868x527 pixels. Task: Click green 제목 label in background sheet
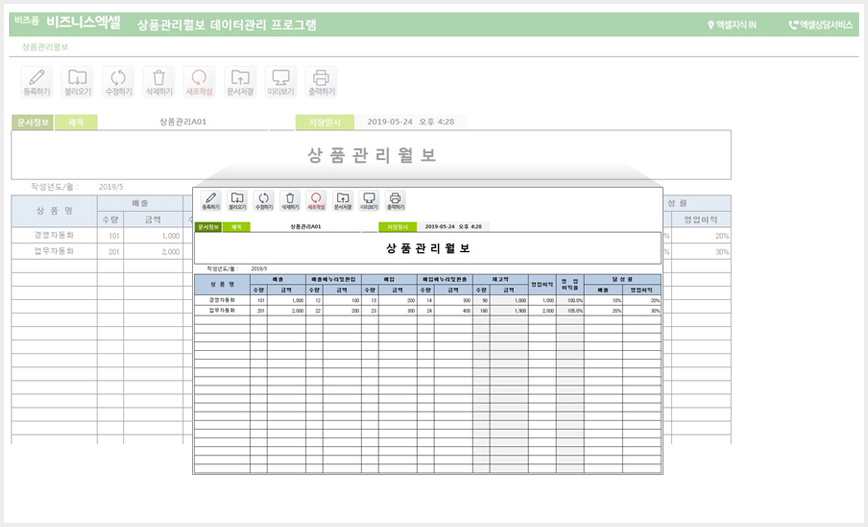76,122
